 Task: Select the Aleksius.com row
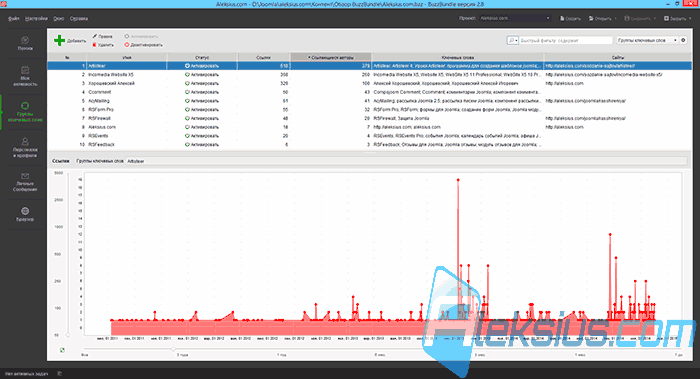[370, 127]
